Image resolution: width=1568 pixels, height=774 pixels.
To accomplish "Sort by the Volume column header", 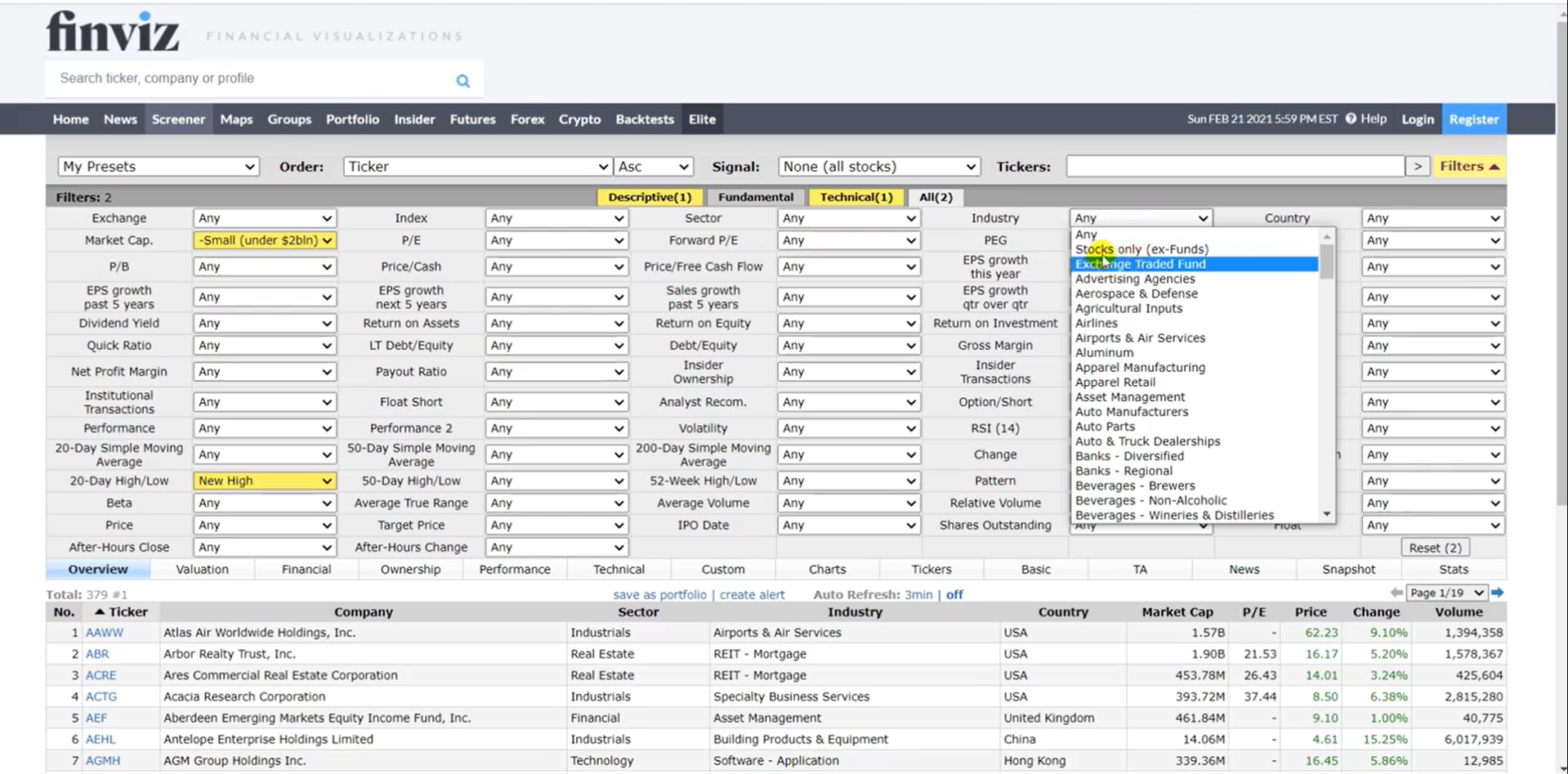I will 1459,611.
